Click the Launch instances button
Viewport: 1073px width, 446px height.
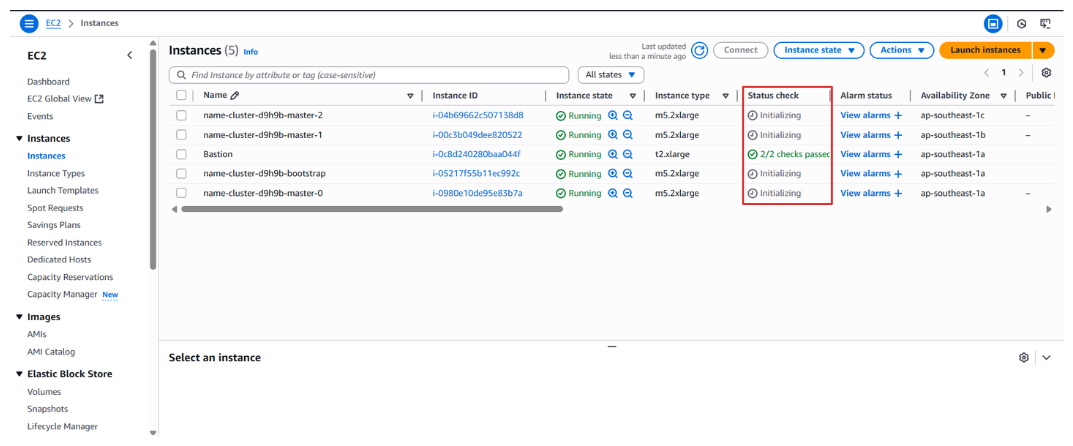985,50
